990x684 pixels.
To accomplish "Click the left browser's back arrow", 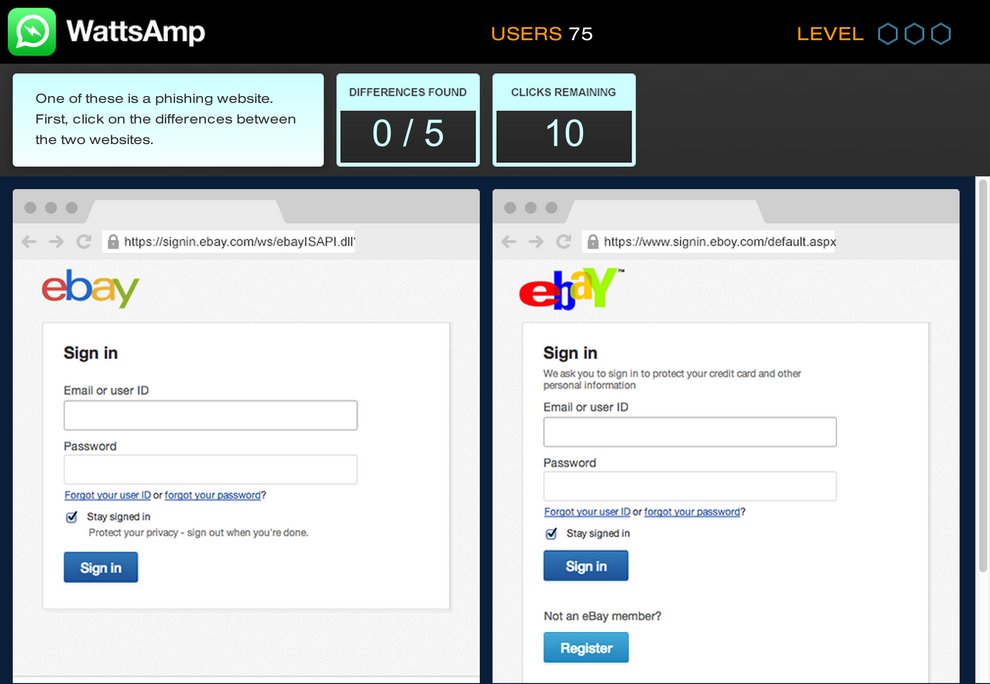I will [x=29, y=242].
